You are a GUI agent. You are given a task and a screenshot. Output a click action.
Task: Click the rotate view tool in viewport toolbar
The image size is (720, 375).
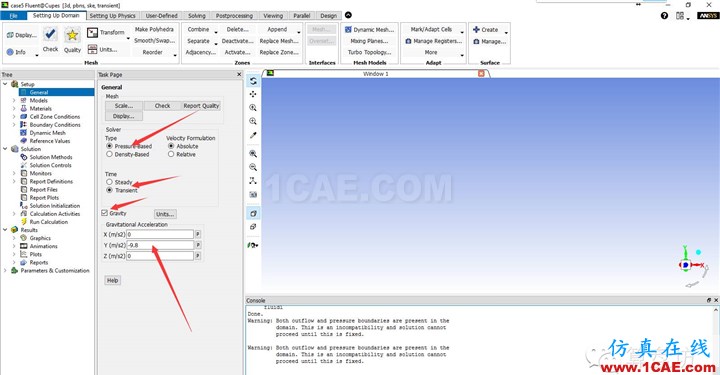tap(253, 81)
